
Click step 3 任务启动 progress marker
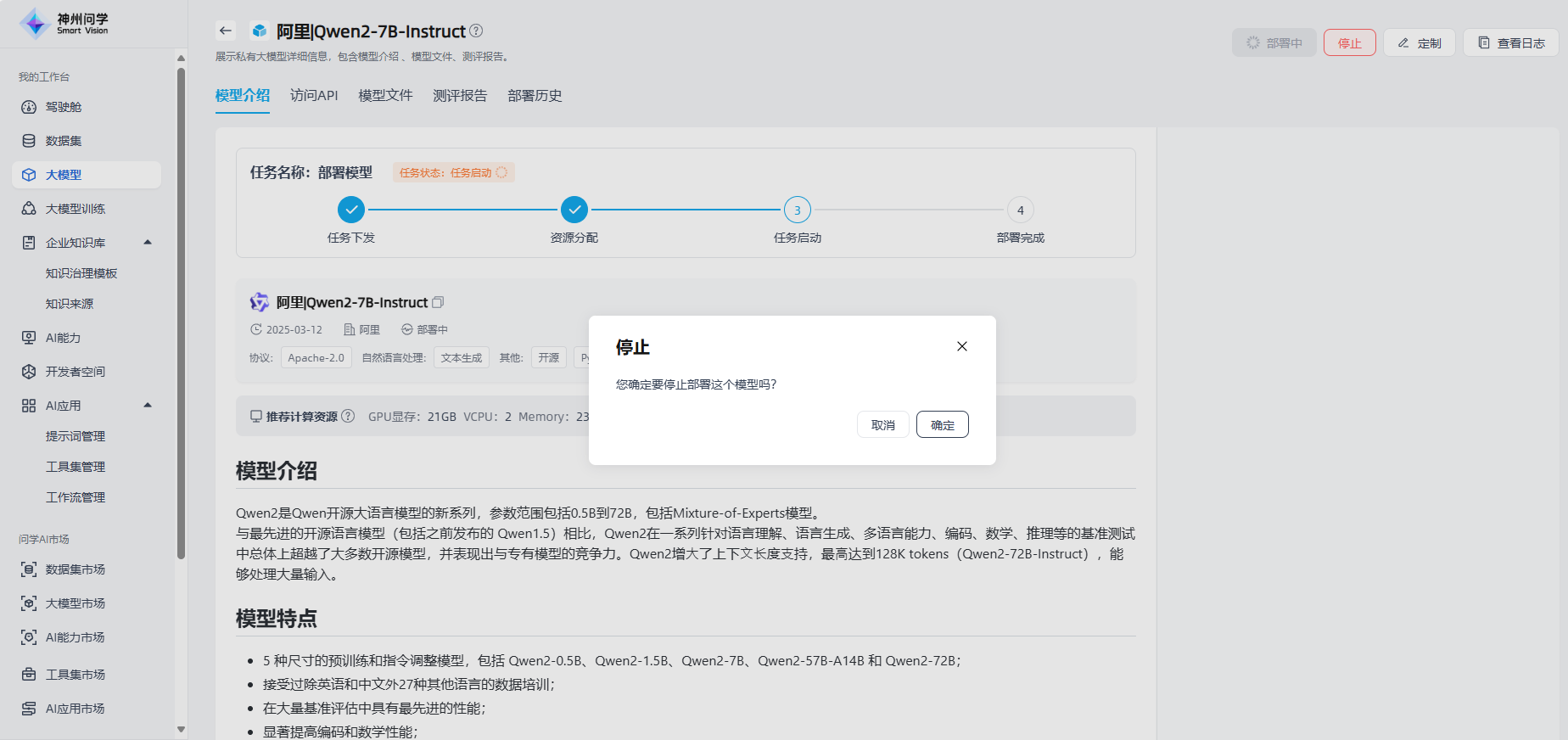pos(797,210)
